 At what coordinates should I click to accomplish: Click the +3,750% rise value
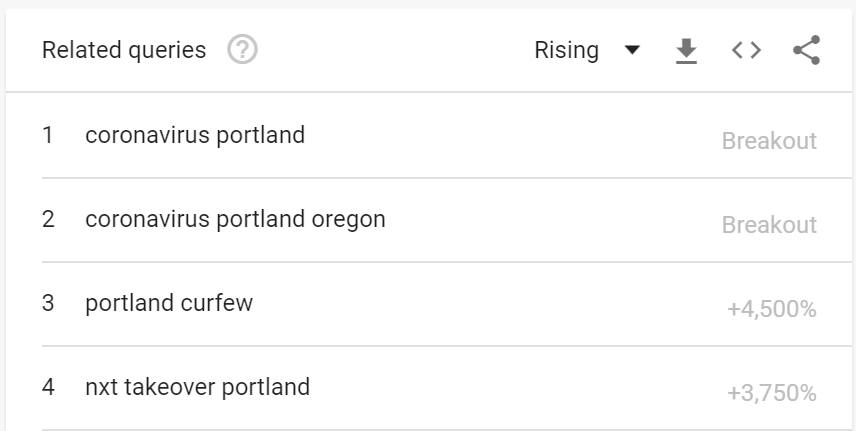[x=772, y=393]
